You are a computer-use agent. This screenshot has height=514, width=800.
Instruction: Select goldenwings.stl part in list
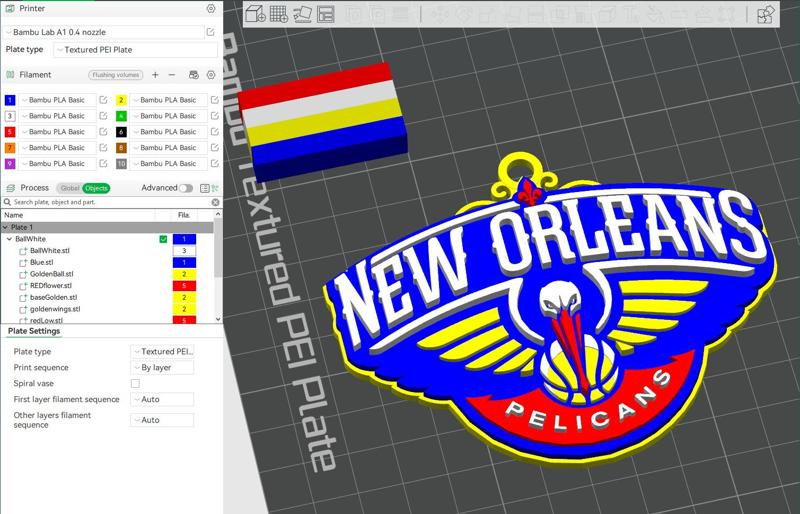(x=55, y=309)
